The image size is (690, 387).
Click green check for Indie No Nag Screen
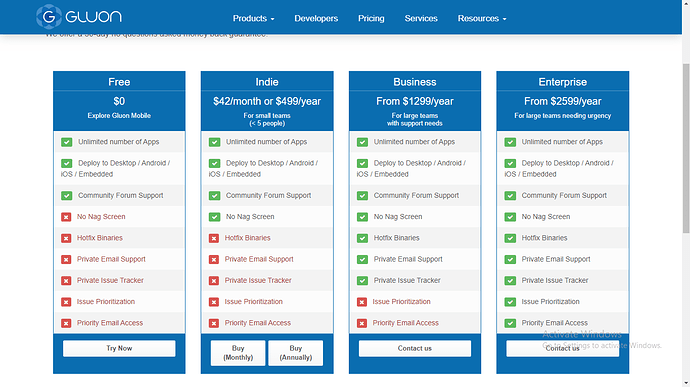[x=214, y=217]
